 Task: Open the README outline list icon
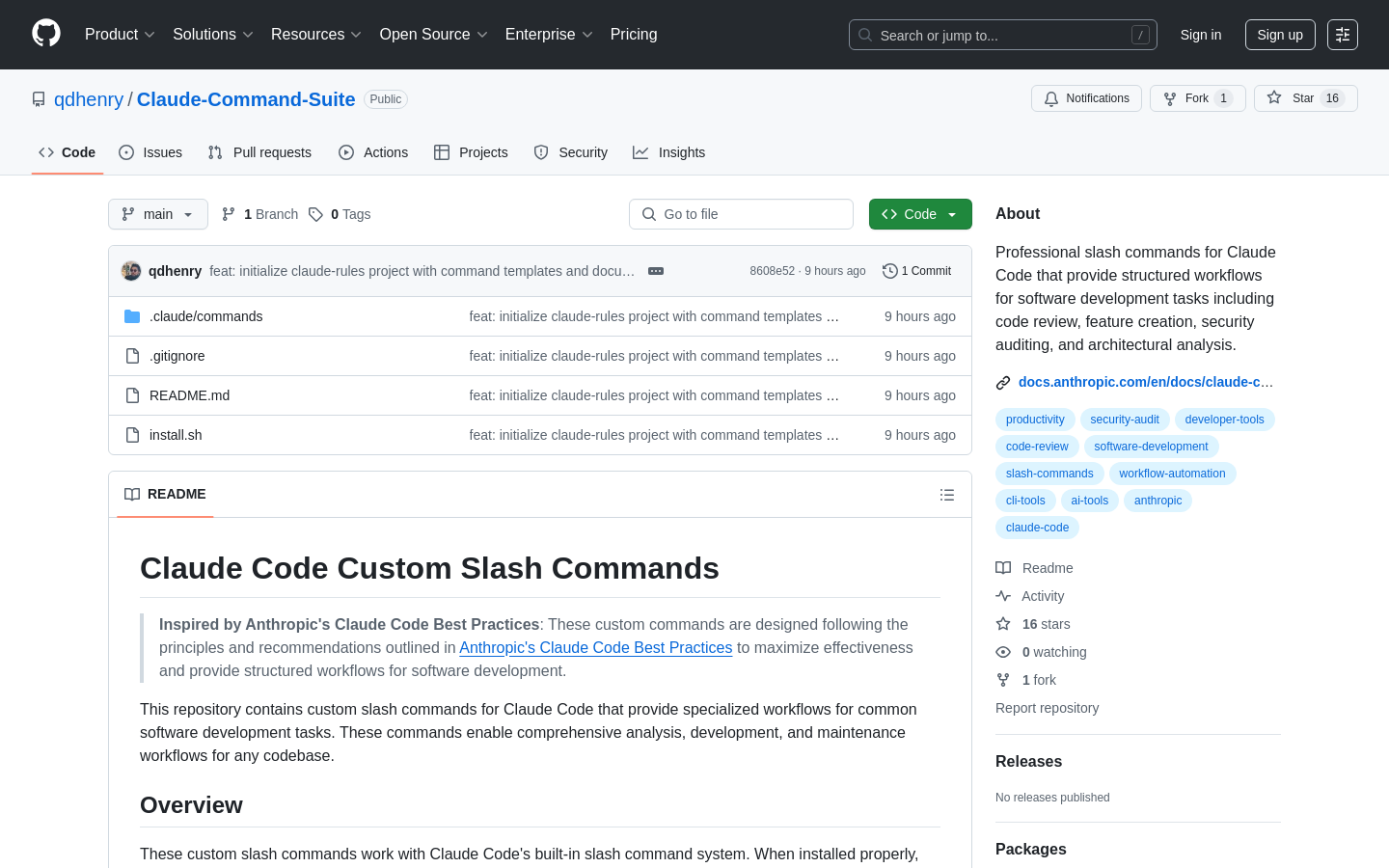[947, 495]
